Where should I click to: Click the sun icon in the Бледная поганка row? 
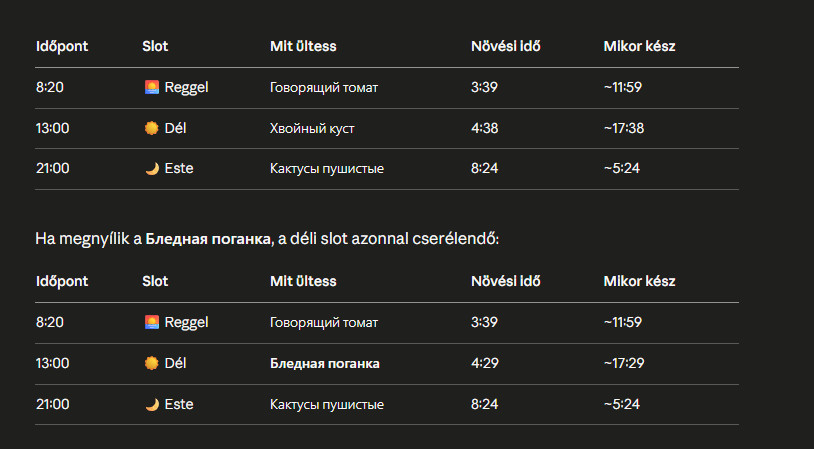tap(152, 363)
